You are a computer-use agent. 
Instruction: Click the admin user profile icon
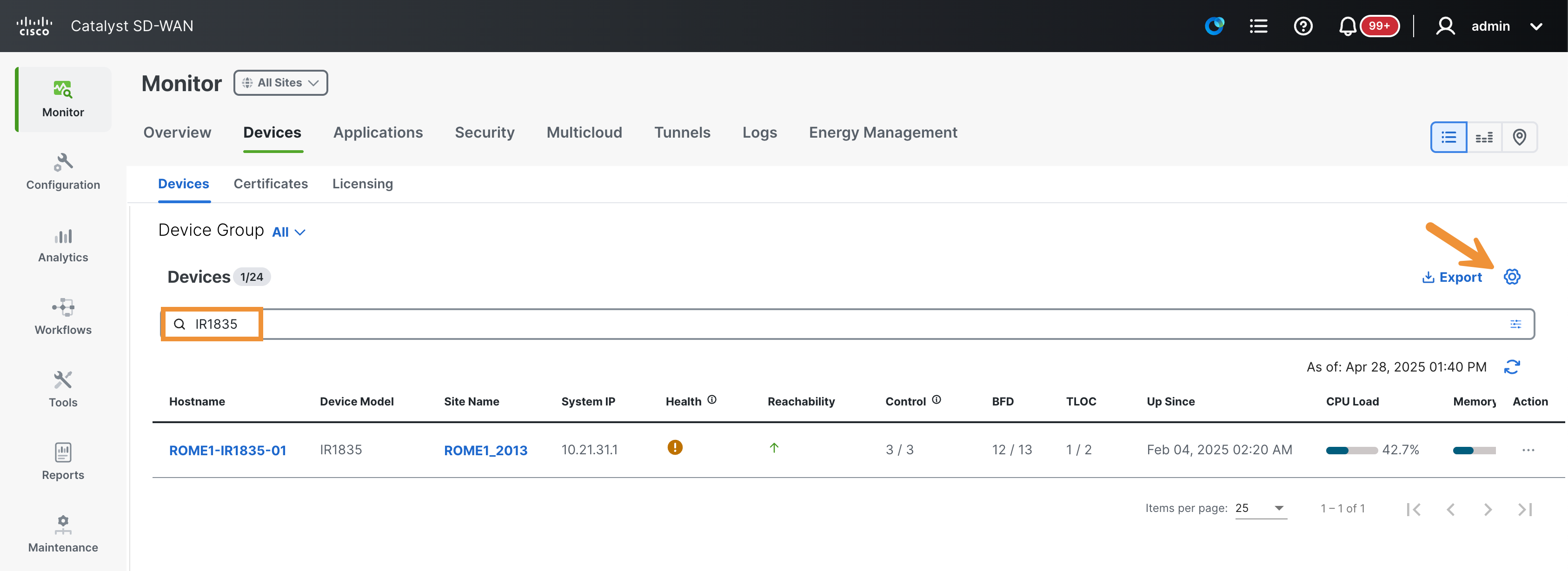click(1445, 26)
